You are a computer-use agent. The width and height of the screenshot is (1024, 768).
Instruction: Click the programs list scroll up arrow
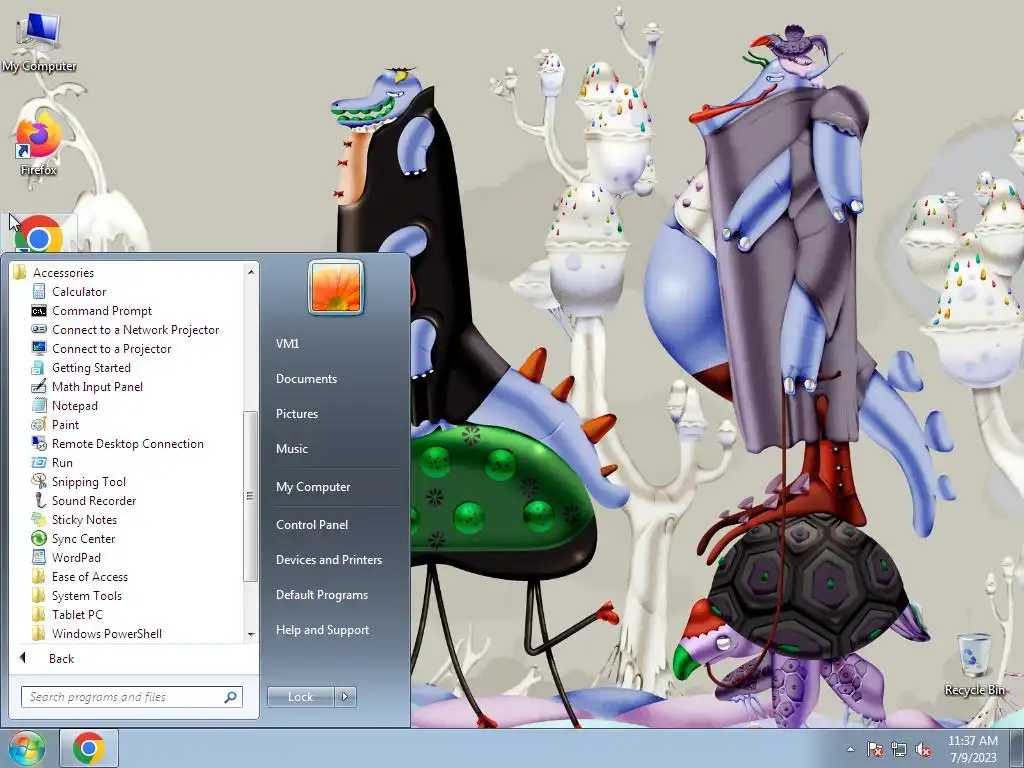coord(251,271)
